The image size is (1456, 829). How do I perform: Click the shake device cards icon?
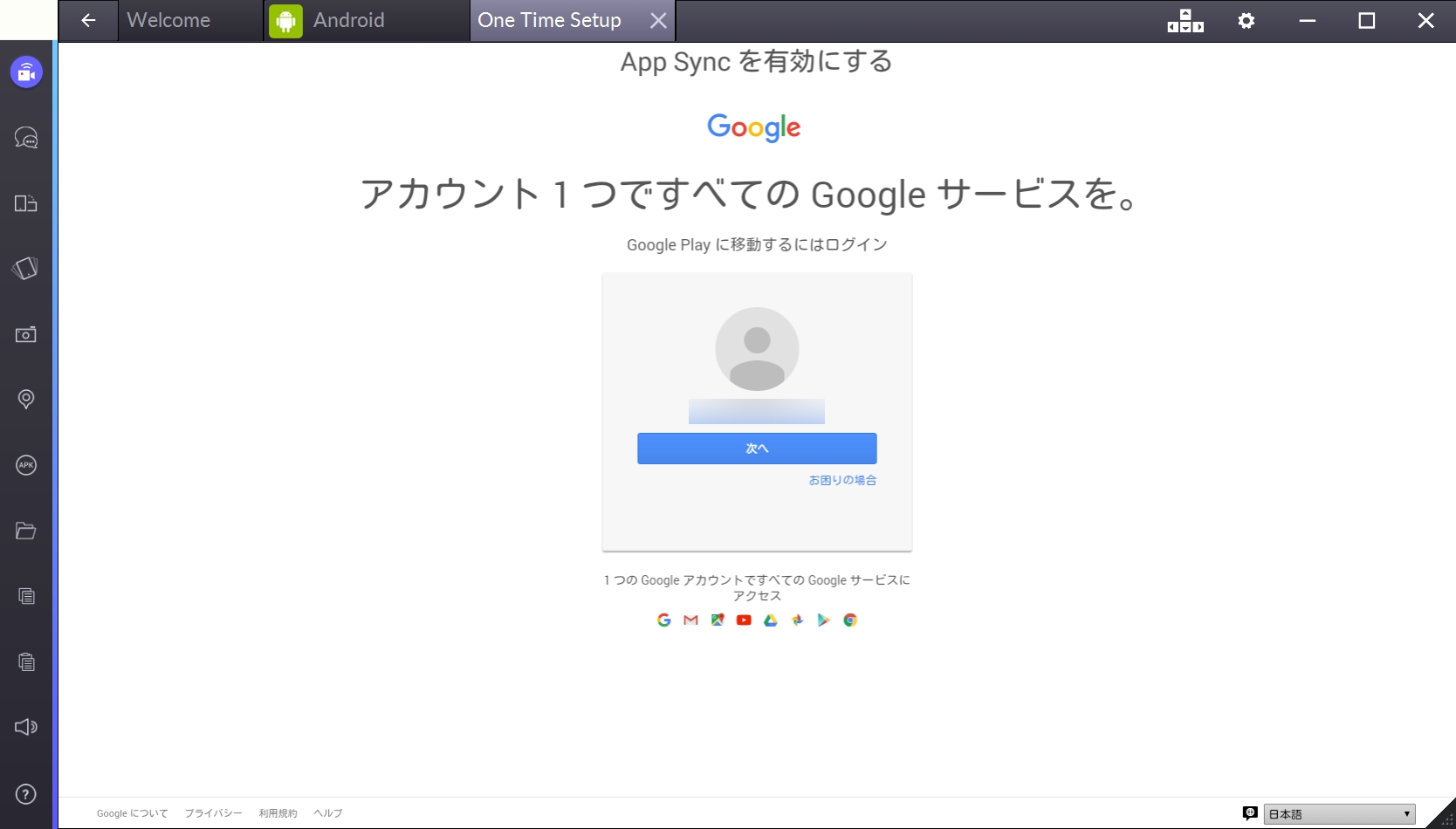pyautogui.click(x=26, y=269)
